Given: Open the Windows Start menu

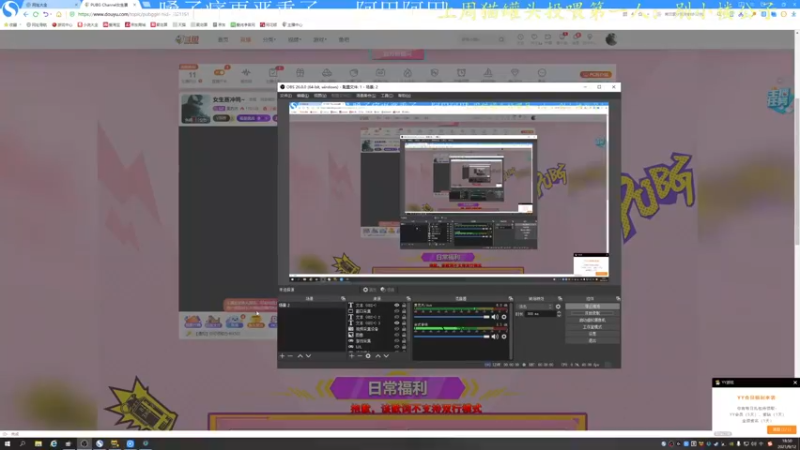Looking at the screenshot, I should click(7, 444).
